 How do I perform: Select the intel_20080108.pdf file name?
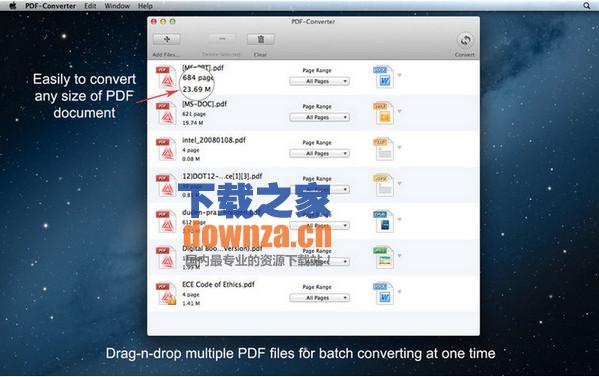tap(214, 140)
